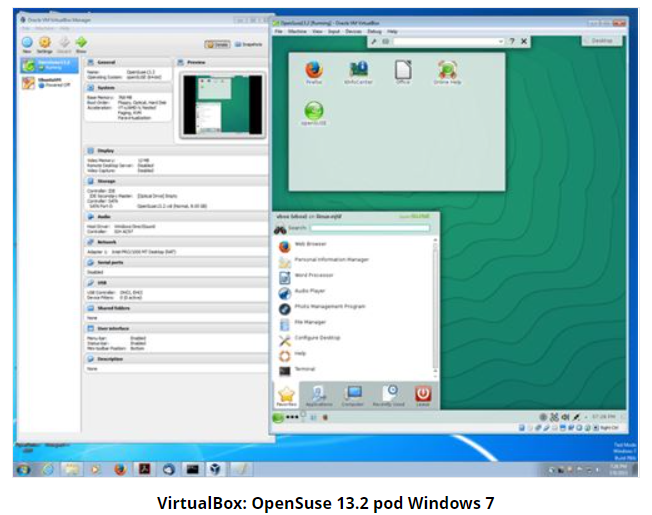Click the New virtual machine icon
652x515 pixels.
(26, 43)
